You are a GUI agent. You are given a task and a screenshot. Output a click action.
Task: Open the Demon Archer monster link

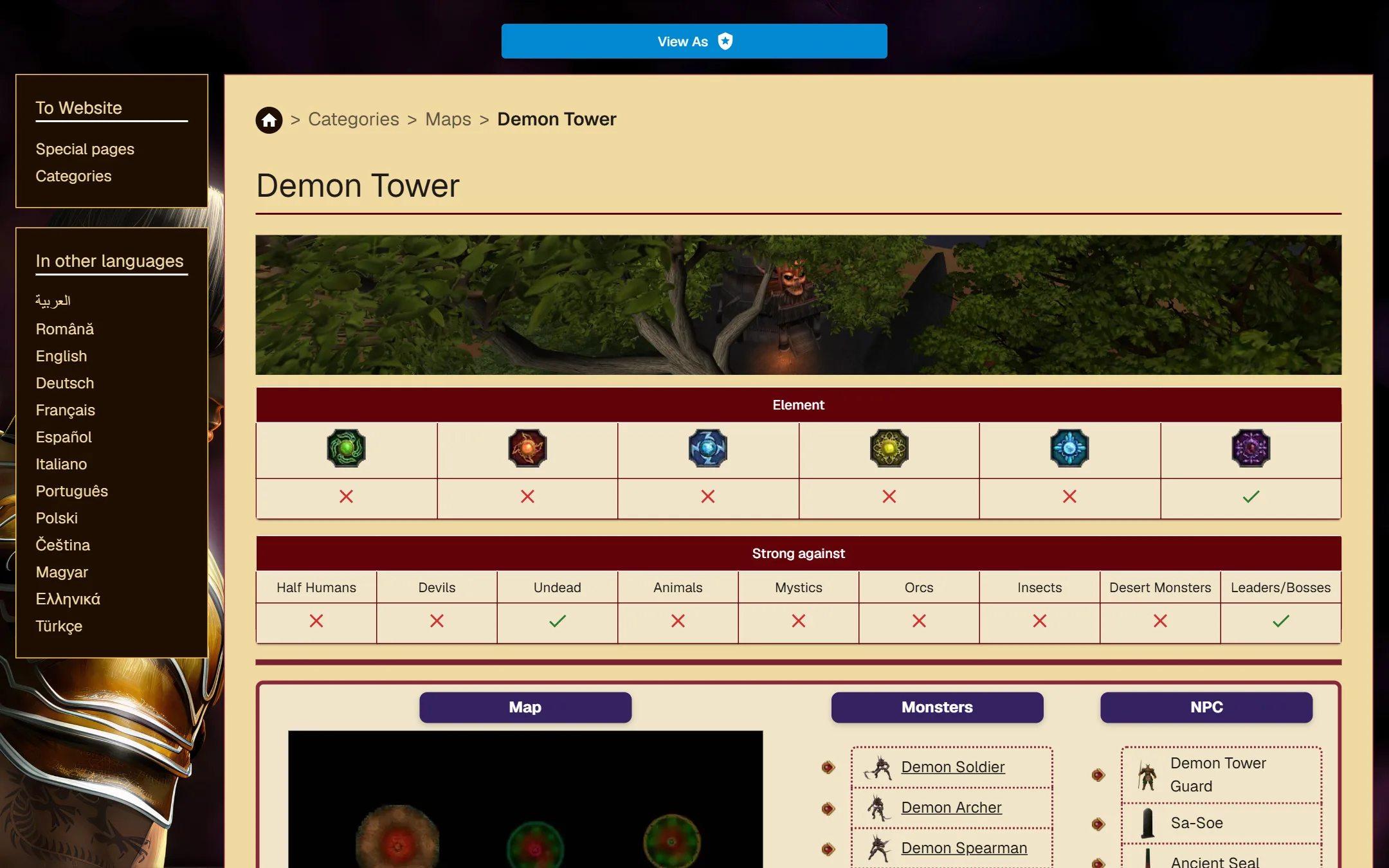[952, 808]
